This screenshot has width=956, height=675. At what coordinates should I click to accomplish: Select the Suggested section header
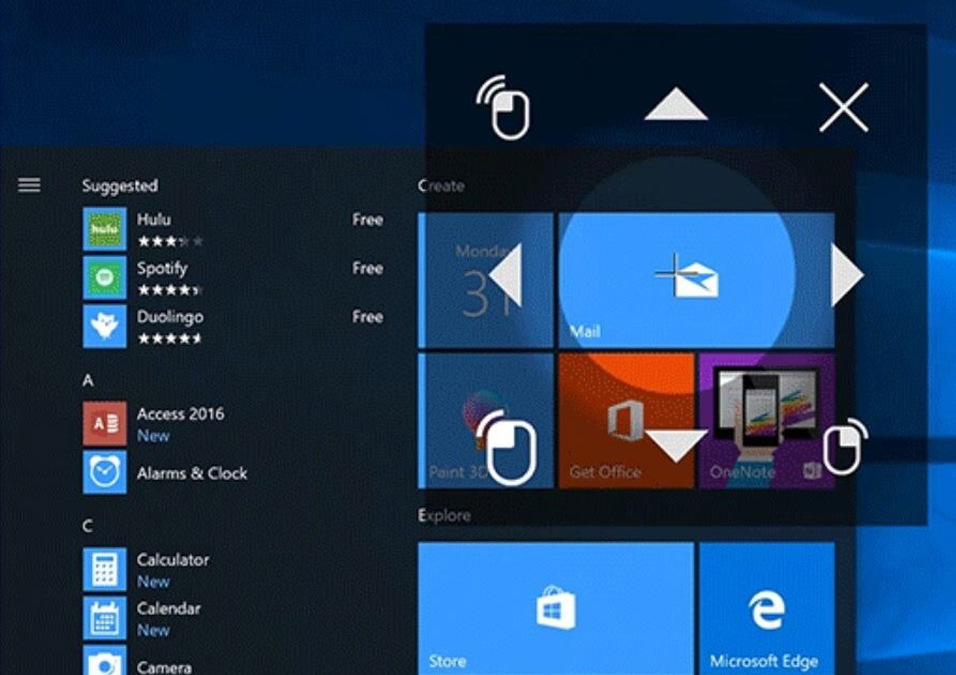tap(120, 185)
